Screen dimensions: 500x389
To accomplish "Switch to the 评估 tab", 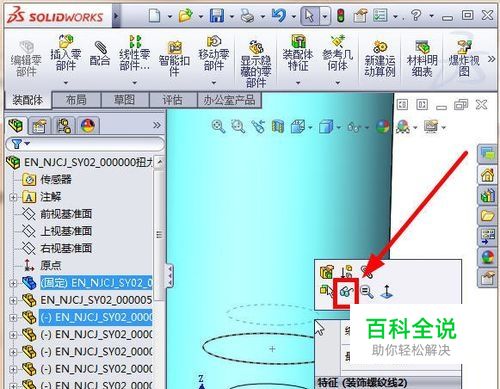I will click(172, 100).
